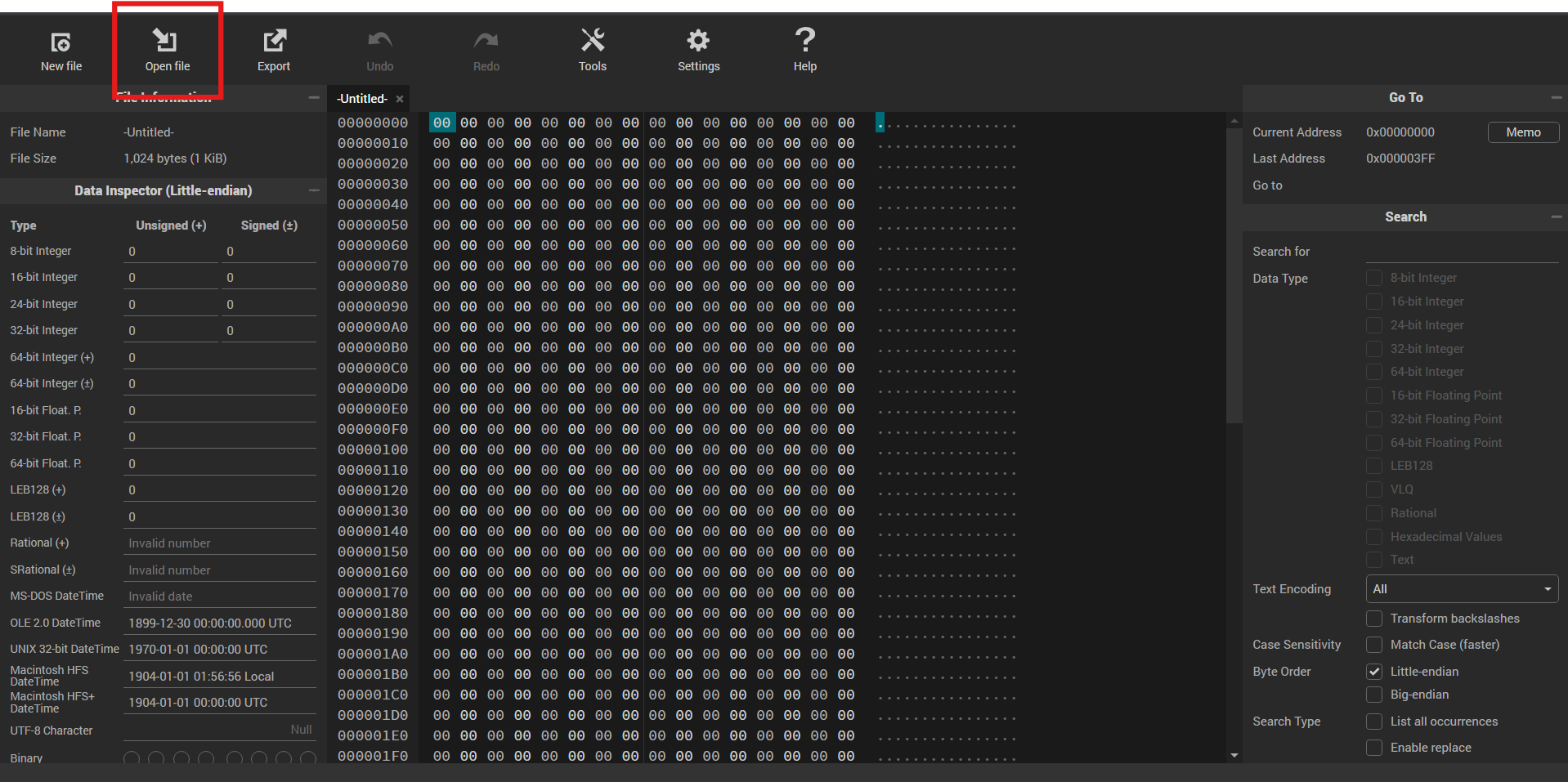Viewport: 1568px width, 782px height.
Task: Click File Size 1,024 bytes value
Action: pos(175,159)
